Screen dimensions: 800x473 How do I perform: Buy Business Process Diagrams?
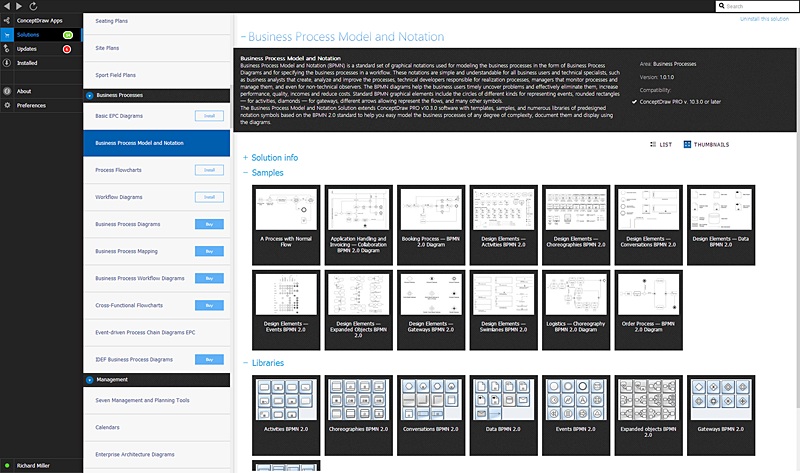tap(209, 224)
